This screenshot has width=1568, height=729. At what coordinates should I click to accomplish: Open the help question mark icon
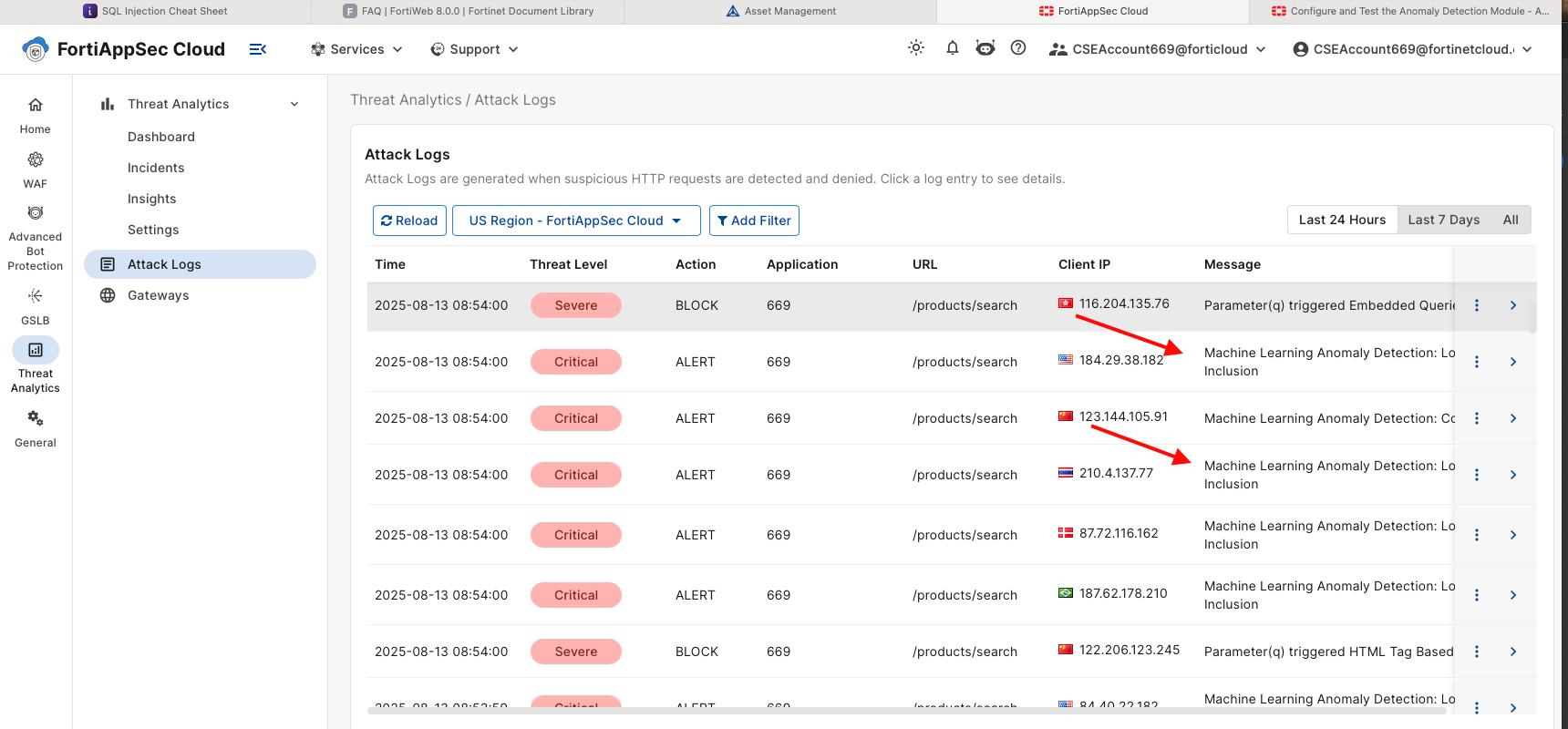coord(1018,48)
